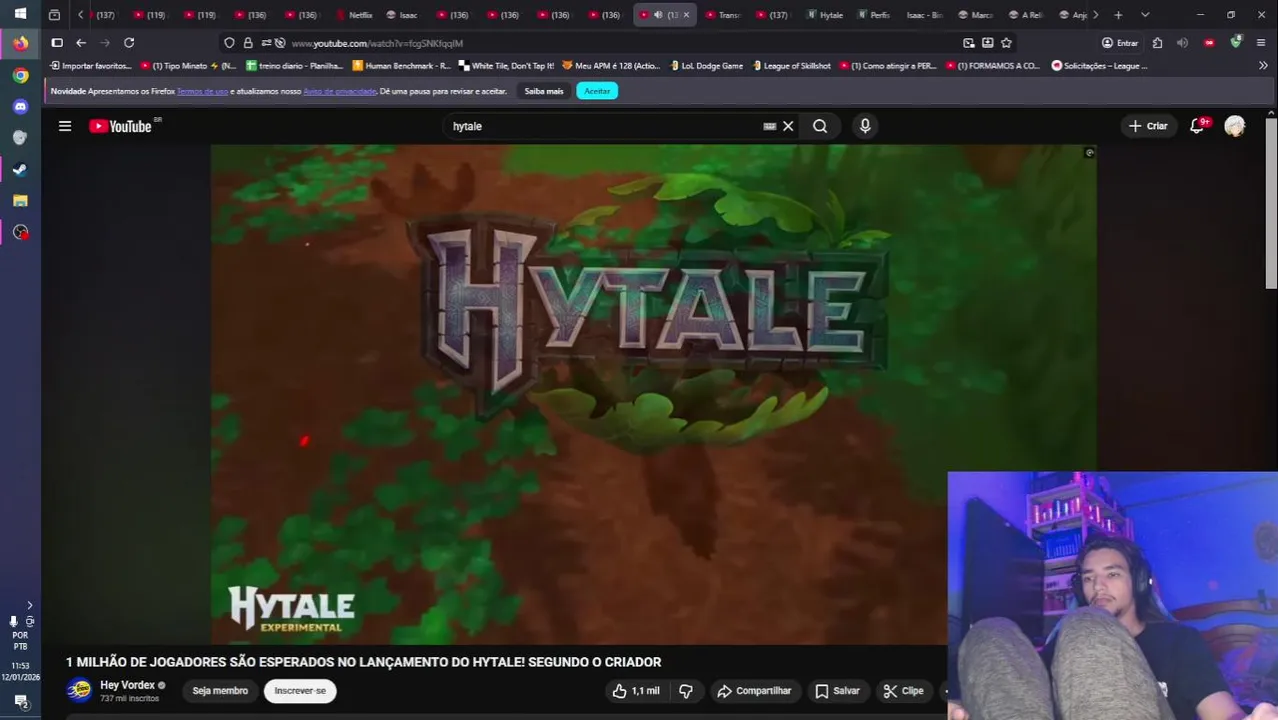The height and width of the screenshot is (720, 1278).
Task: Open the Criar create menu
Action: 1148,126
